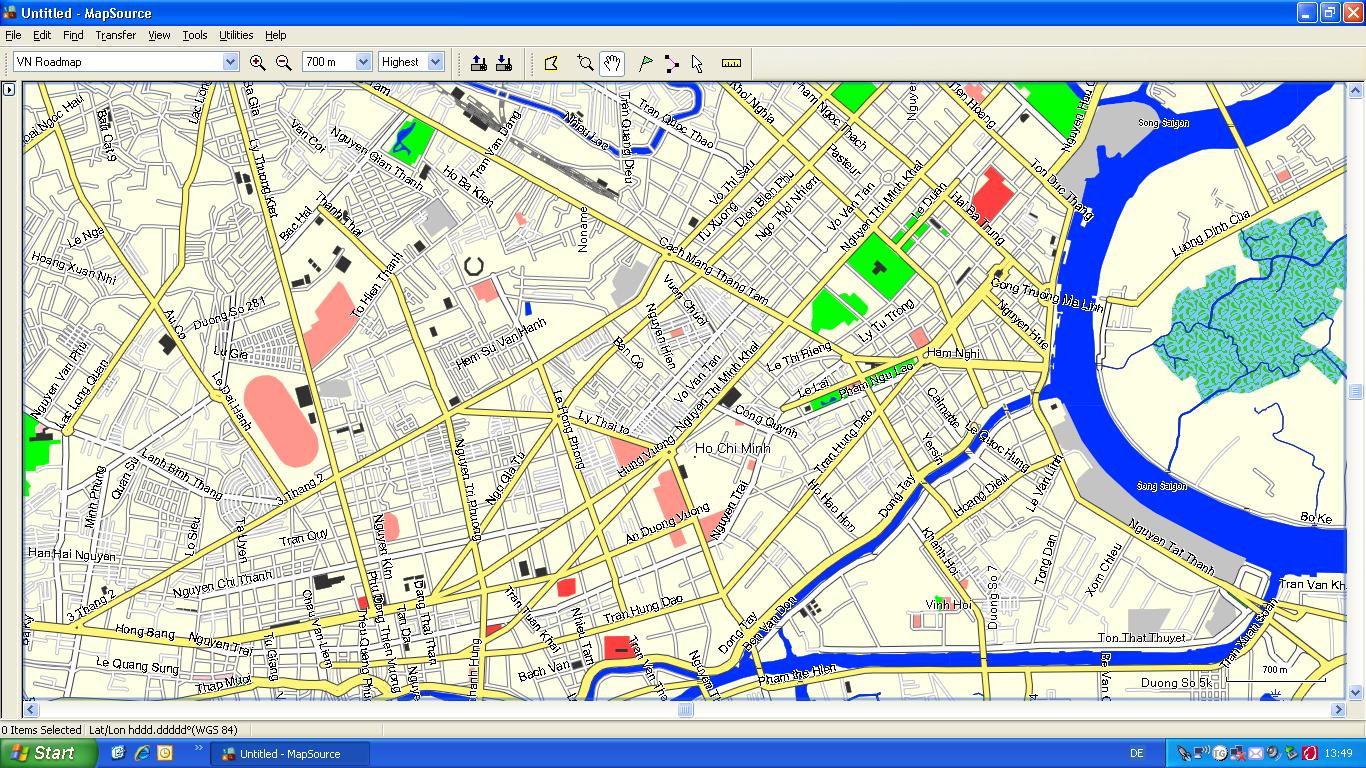Click Send to Device icon
The width and height of the screenshot is (1366, 768).
pos(479,62)
